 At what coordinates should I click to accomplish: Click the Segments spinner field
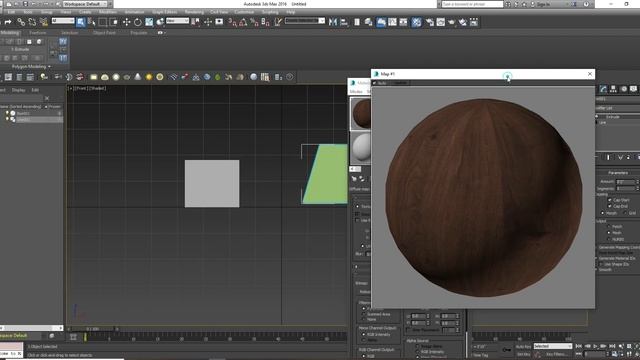[x=625, y=189]
